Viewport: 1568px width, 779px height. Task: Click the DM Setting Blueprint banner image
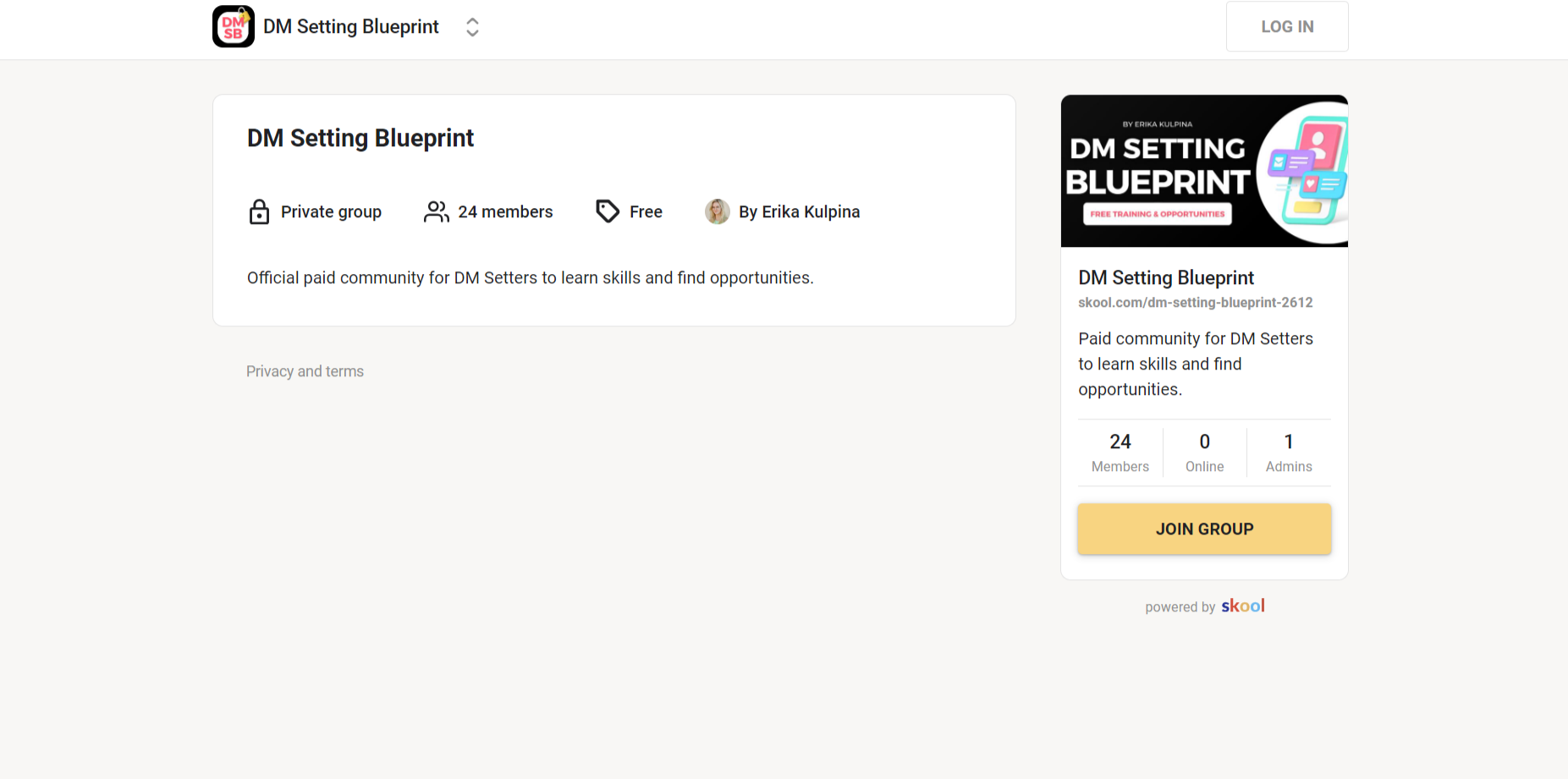coord(1204,171)
